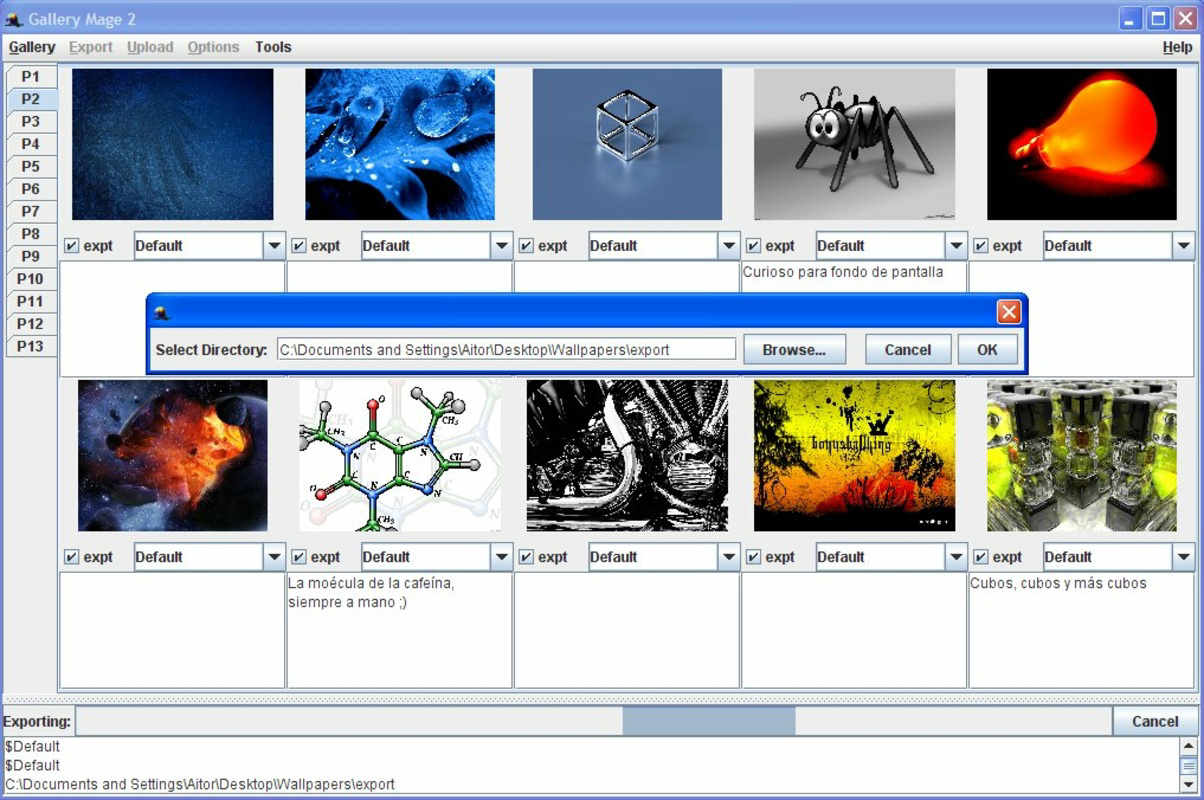Click the dialog title bar wizard icon
This screenshot has height=800, width=1204.
click(162, 313)
